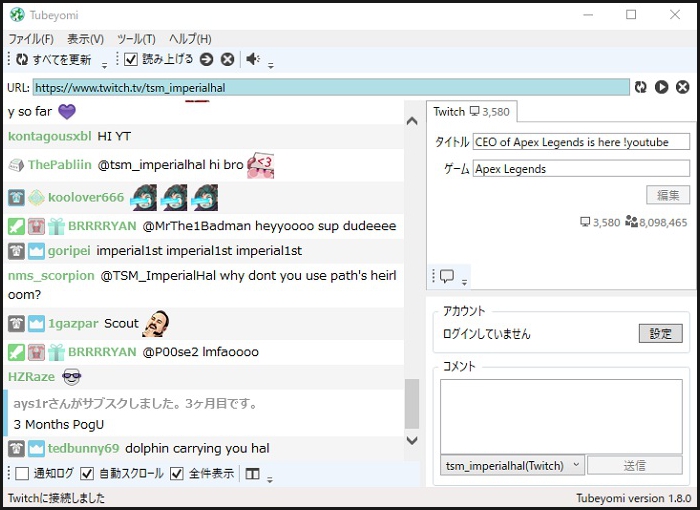This screenshot has width=700, height=510.
Task: Select the Twitch 3,580 tab
Action: (x=471, y=112)
